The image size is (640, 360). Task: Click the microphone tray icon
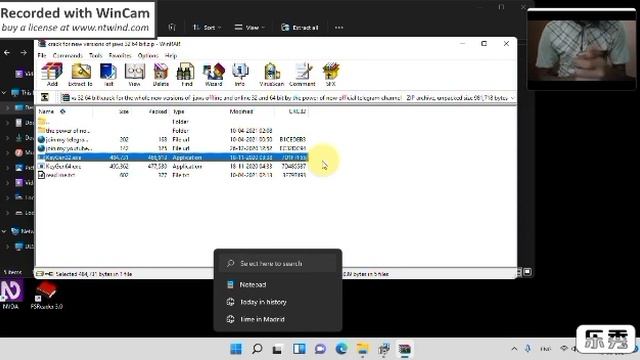pos(528,349)
